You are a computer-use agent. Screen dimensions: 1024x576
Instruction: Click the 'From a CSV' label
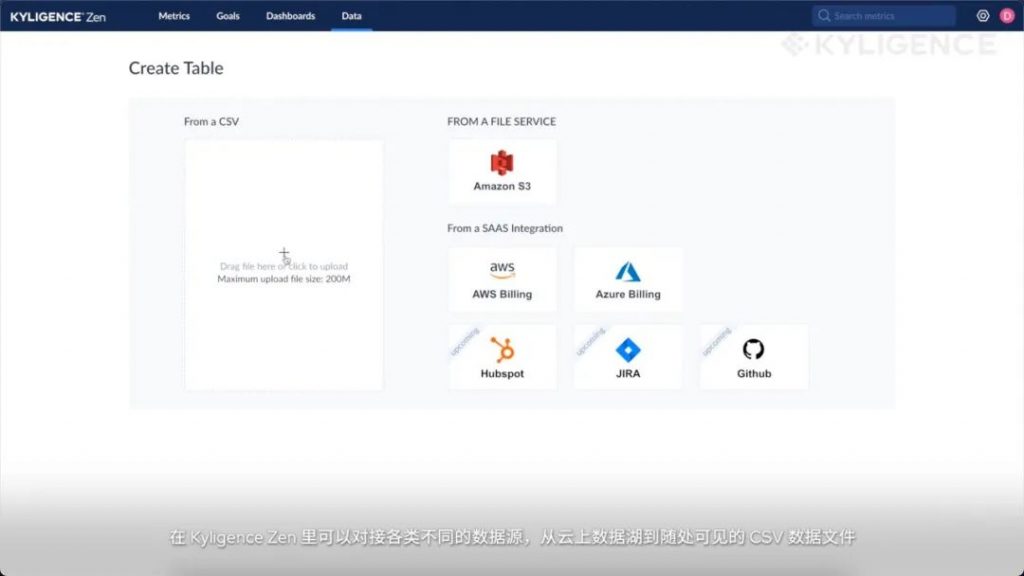point(212,121)
